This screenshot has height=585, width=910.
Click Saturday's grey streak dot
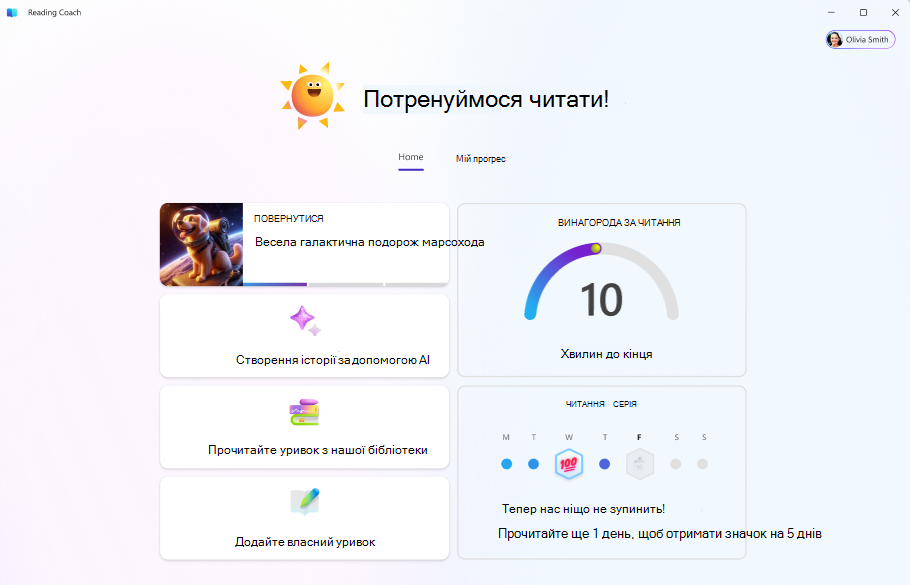pos(676,464)
